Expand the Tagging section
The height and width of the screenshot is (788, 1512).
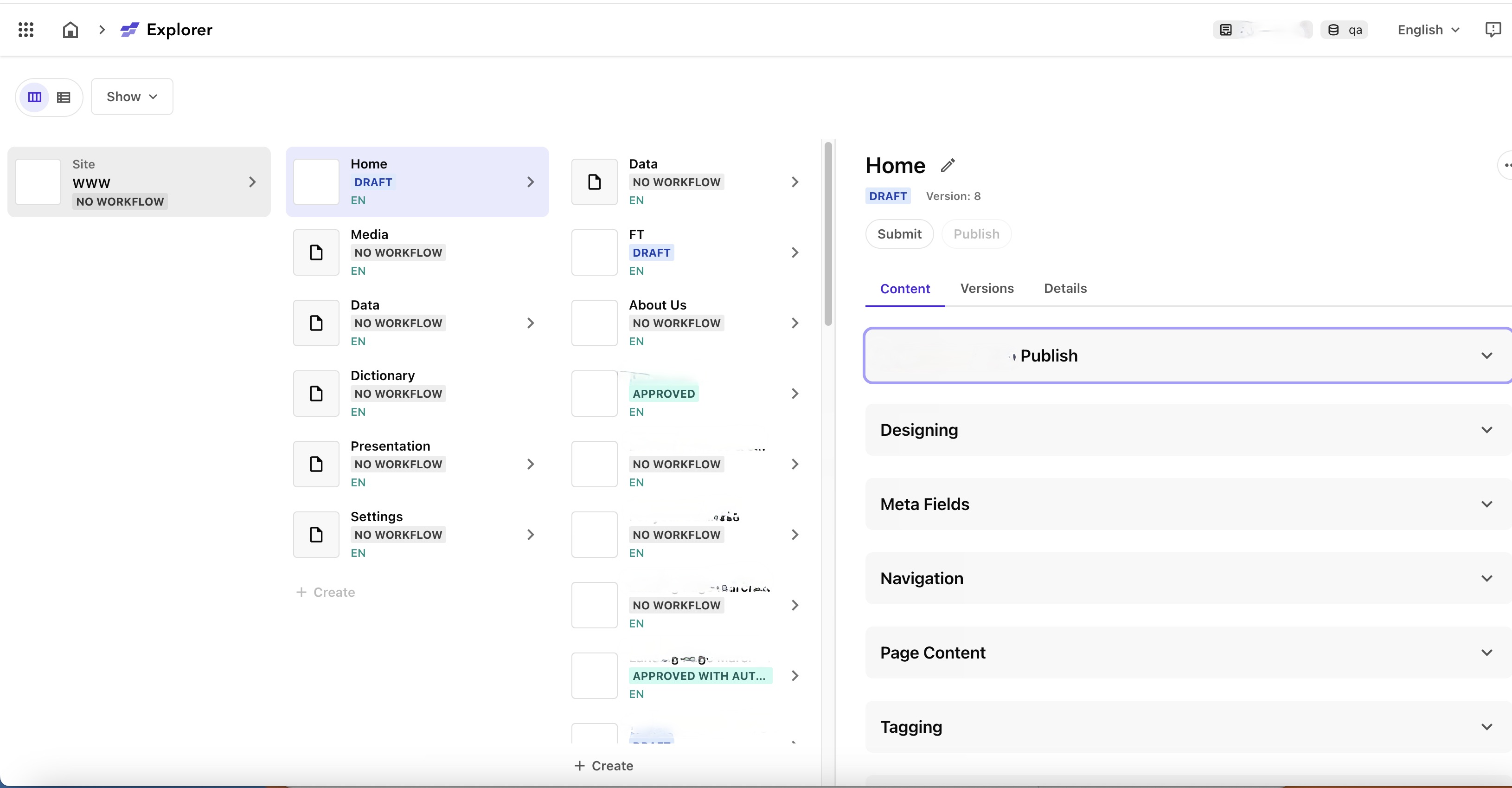(1188, 726)
